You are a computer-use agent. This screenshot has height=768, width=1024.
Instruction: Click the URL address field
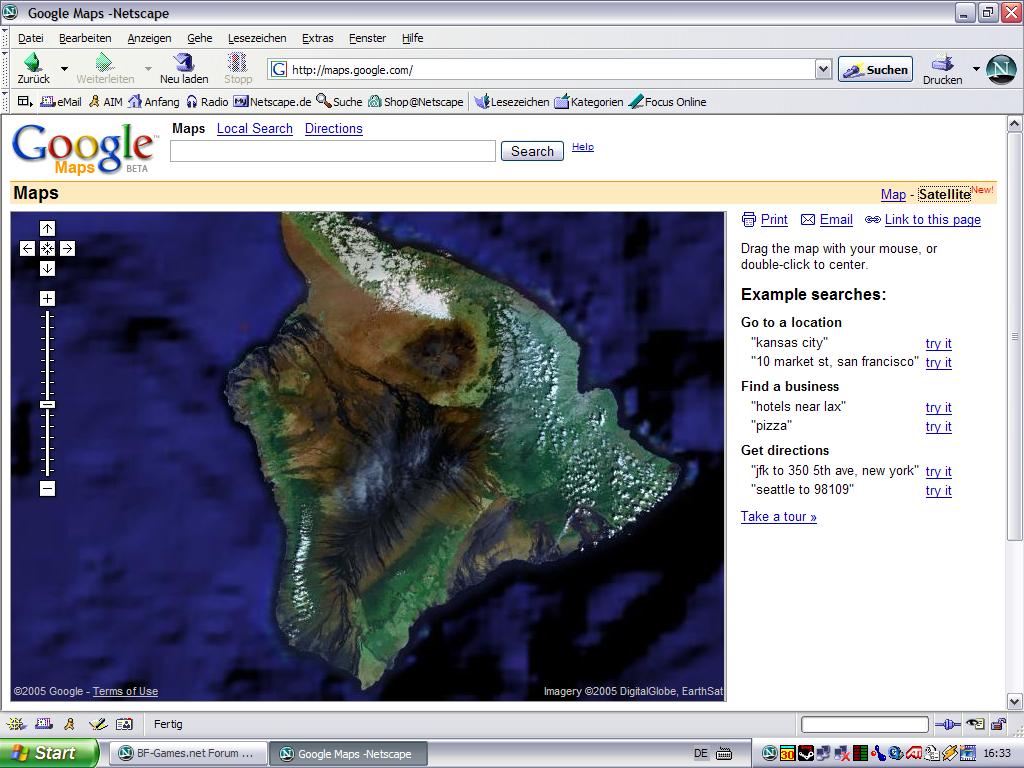pyautogui.click(x=542, y=69)
